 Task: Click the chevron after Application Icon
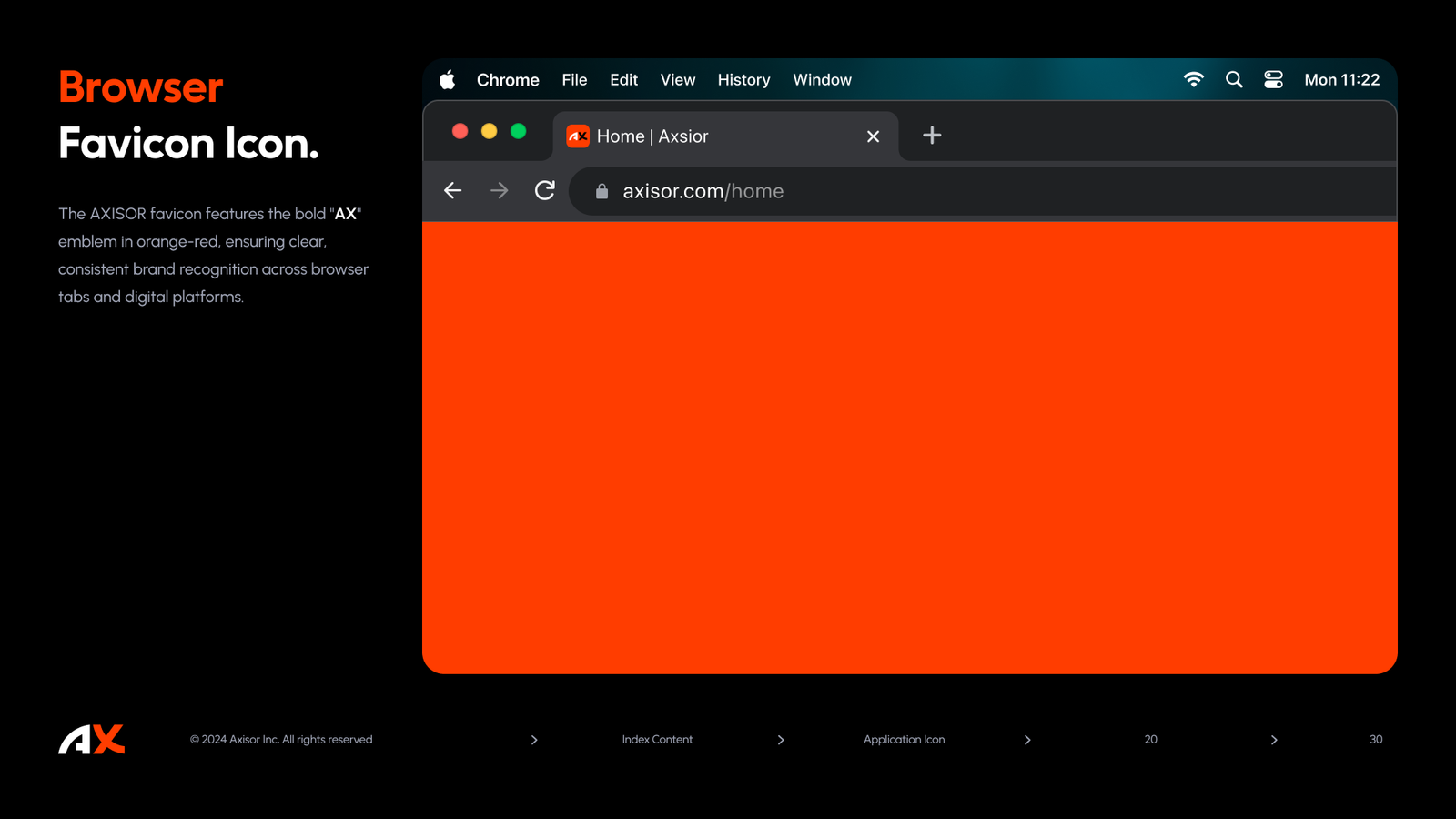tap(1027, 740)
